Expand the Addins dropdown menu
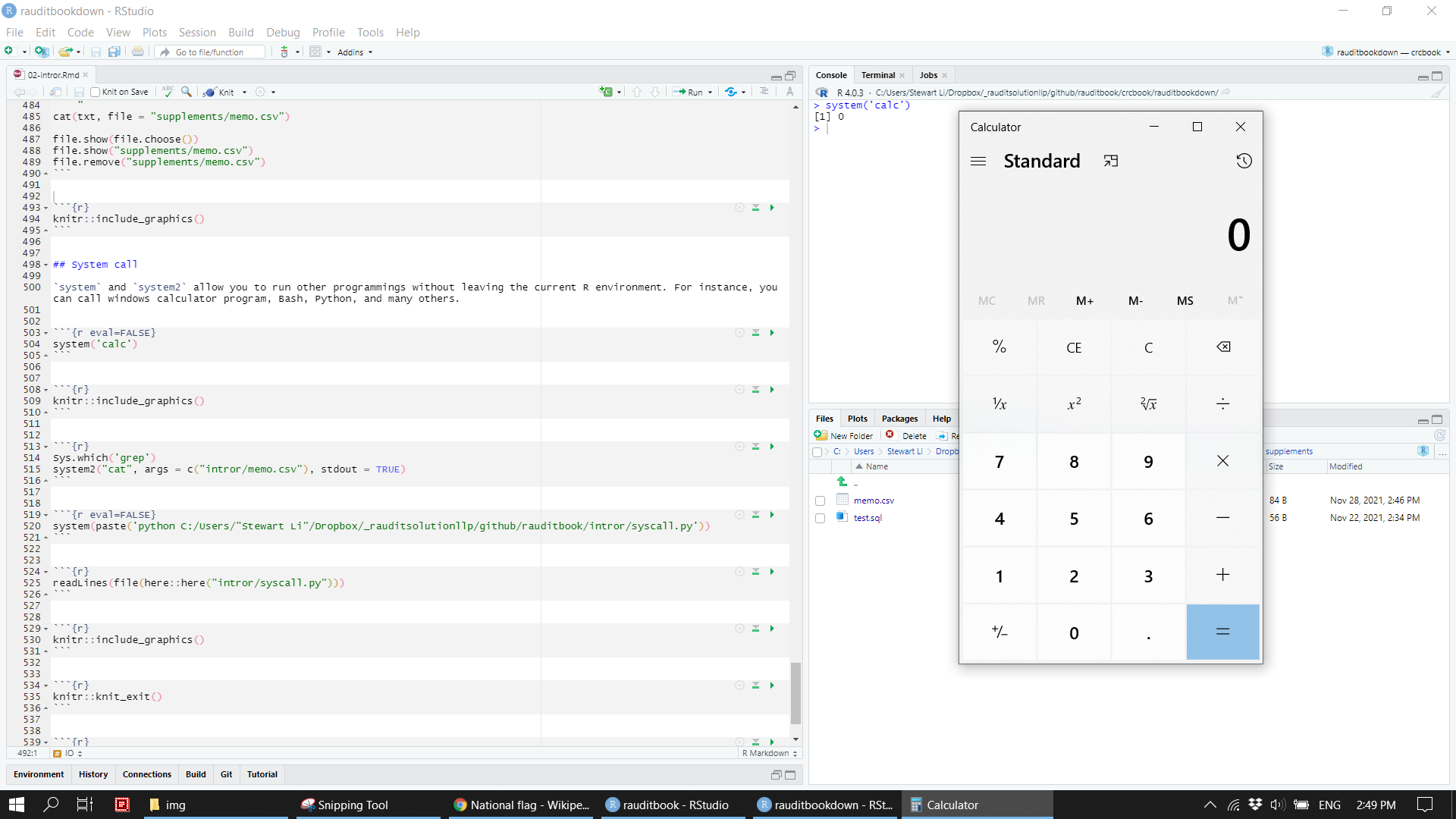The height and width of the screenshot is (819, 1456). (x=355, y=52)
